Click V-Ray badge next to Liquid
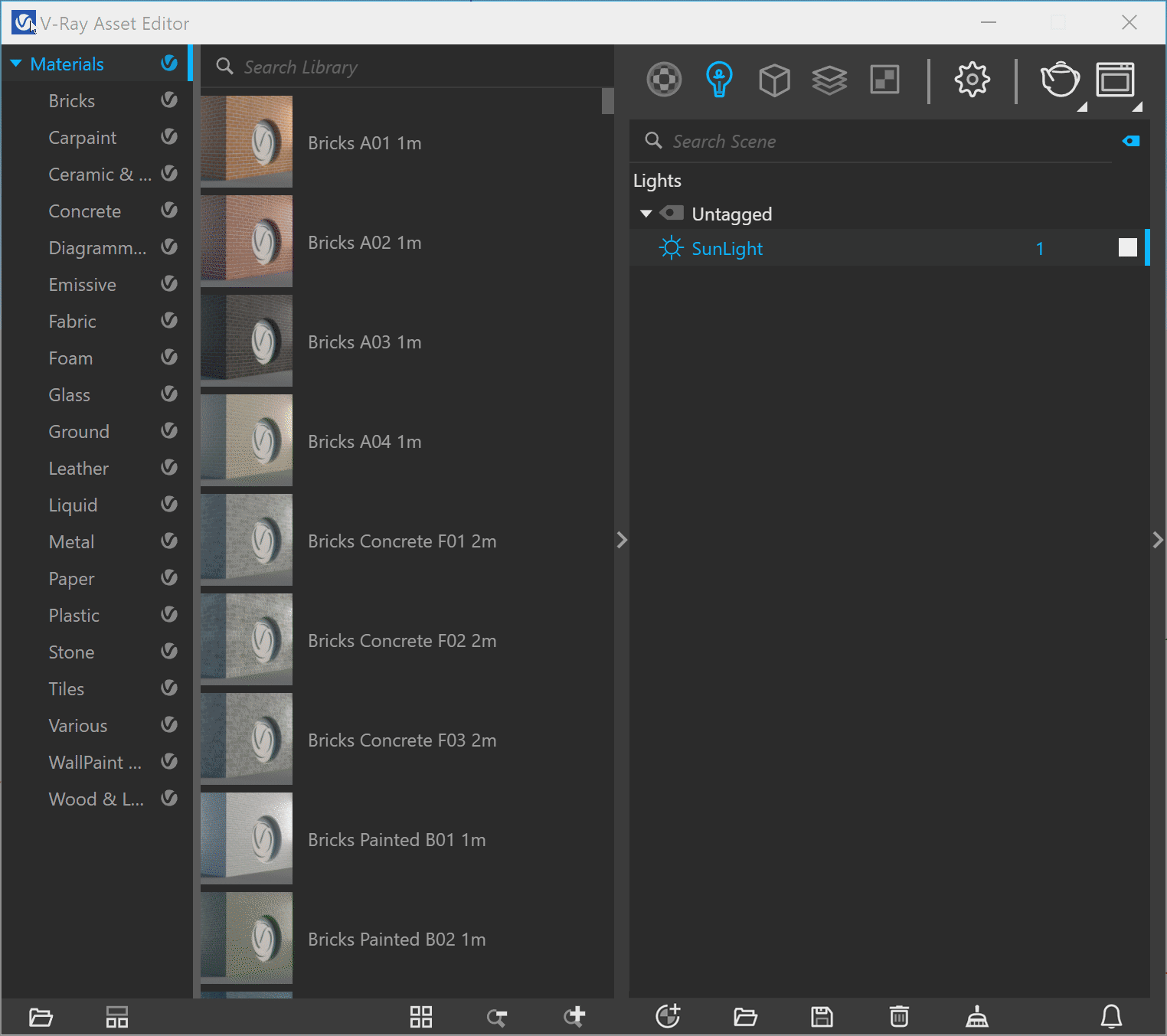This screenshot has height=1036, width=1167. [x=169, y=505]
